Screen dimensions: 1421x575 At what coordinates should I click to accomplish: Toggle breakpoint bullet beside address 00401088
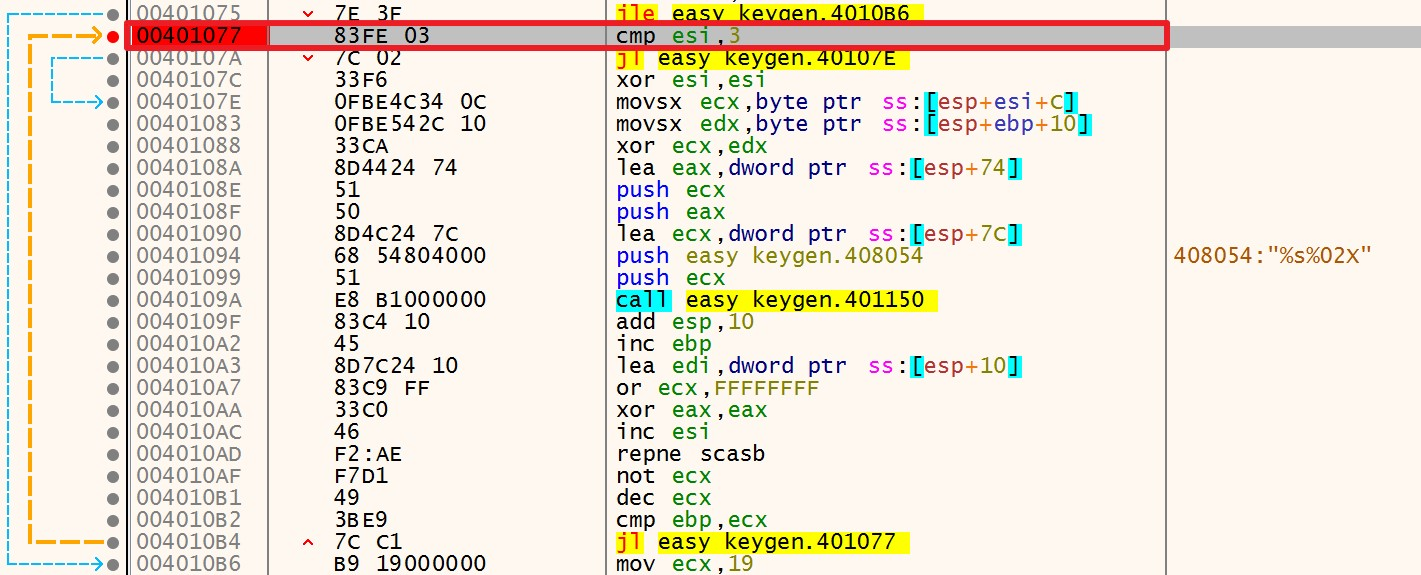pyautogui.click(x=113, y=146)
